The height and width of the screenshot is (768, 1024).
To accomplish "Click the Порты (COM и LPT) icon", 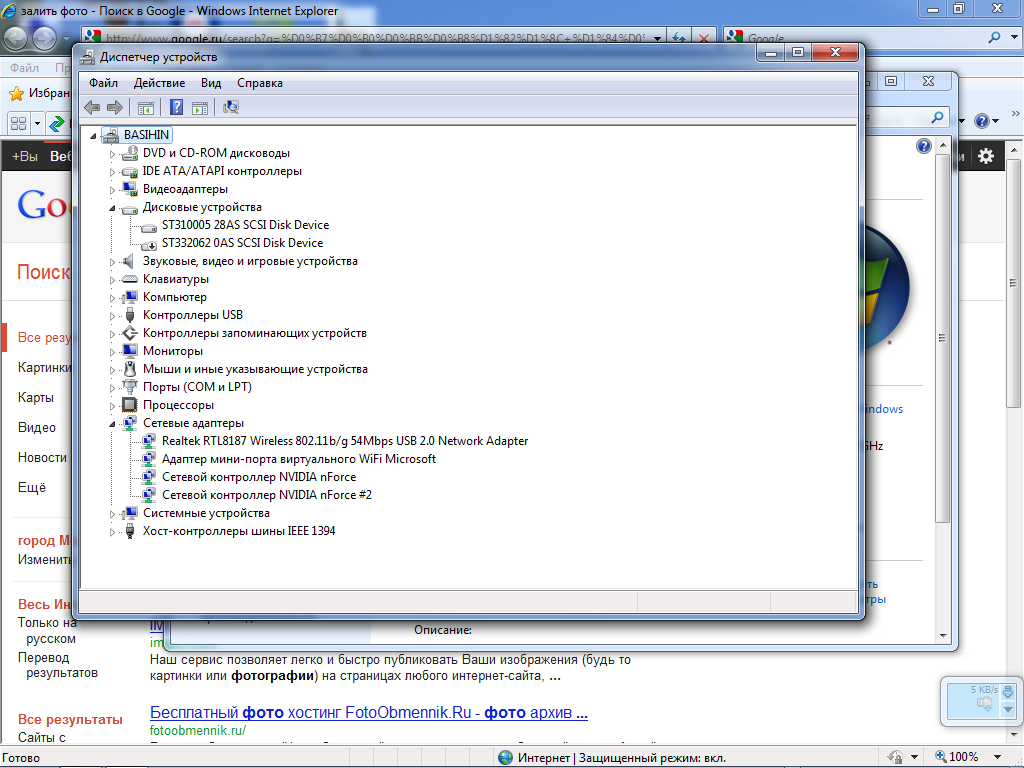I will (130, 387).
